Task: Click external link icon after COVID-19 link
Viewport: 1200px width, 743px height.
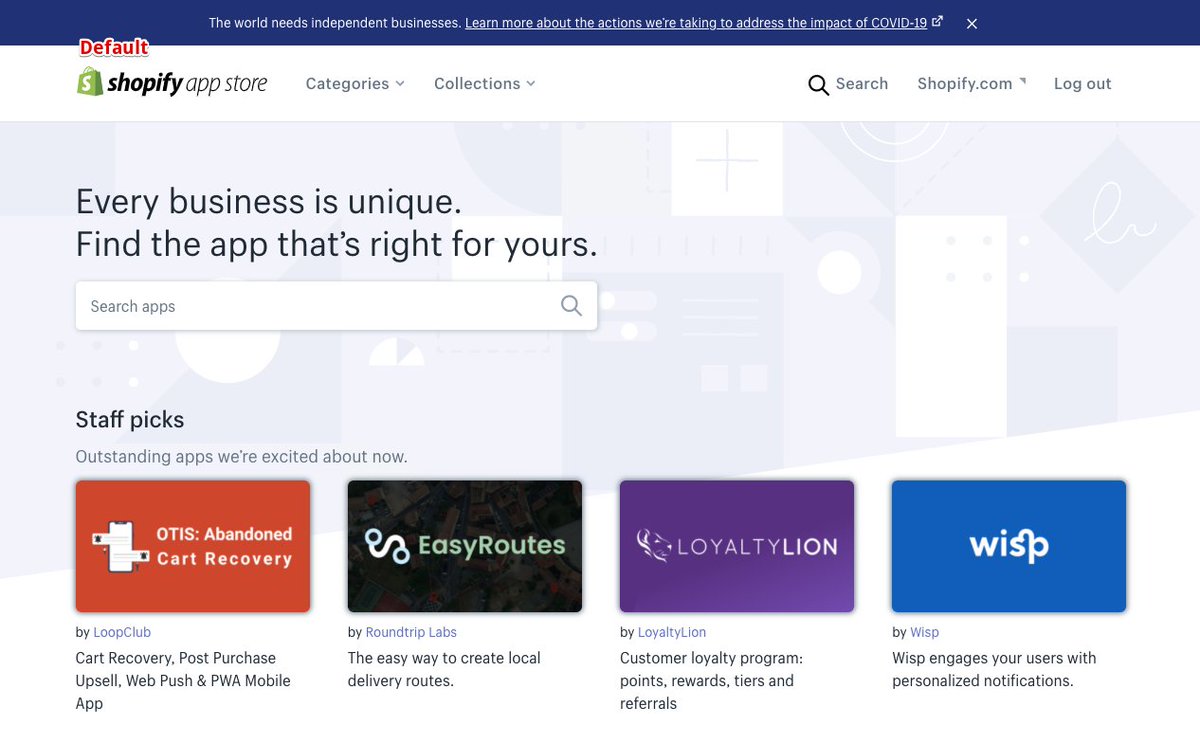Action: tap(937, 21)
